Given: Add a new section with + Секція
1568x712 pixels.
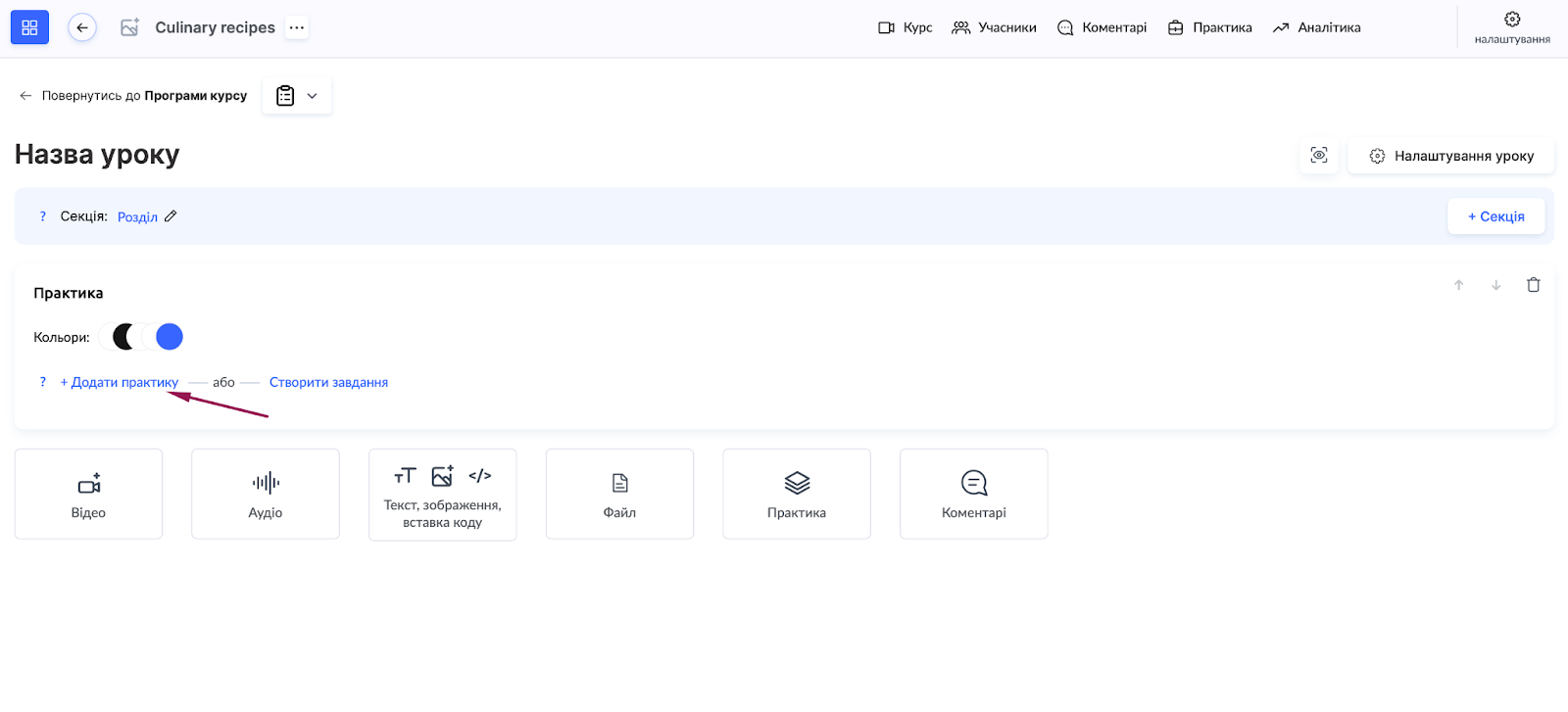Looking at the screenshot, I should pos(1495,216).
